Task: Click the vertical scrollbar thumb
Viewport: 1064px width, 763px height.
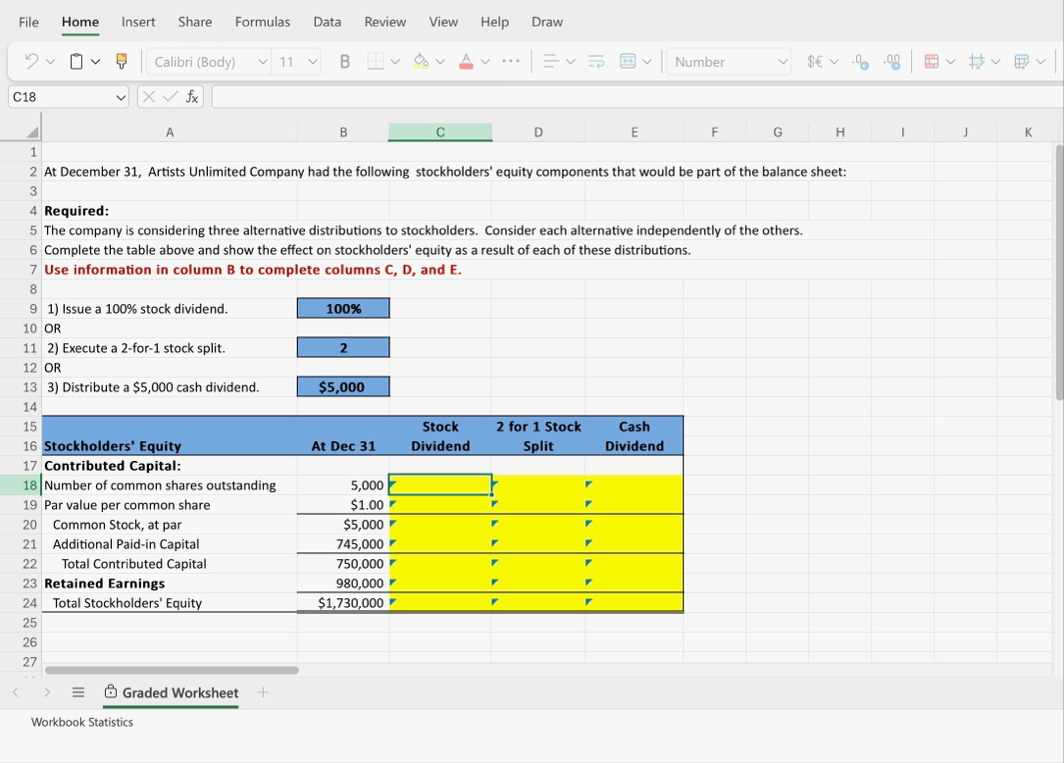Action: [x=1059, y=272]
